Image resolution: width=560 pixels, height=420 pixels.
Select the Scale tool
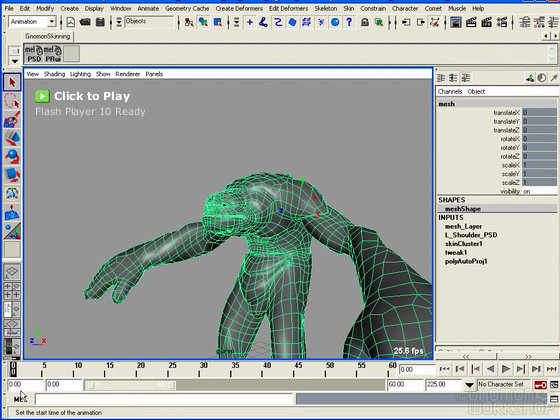tap(12, 175)
